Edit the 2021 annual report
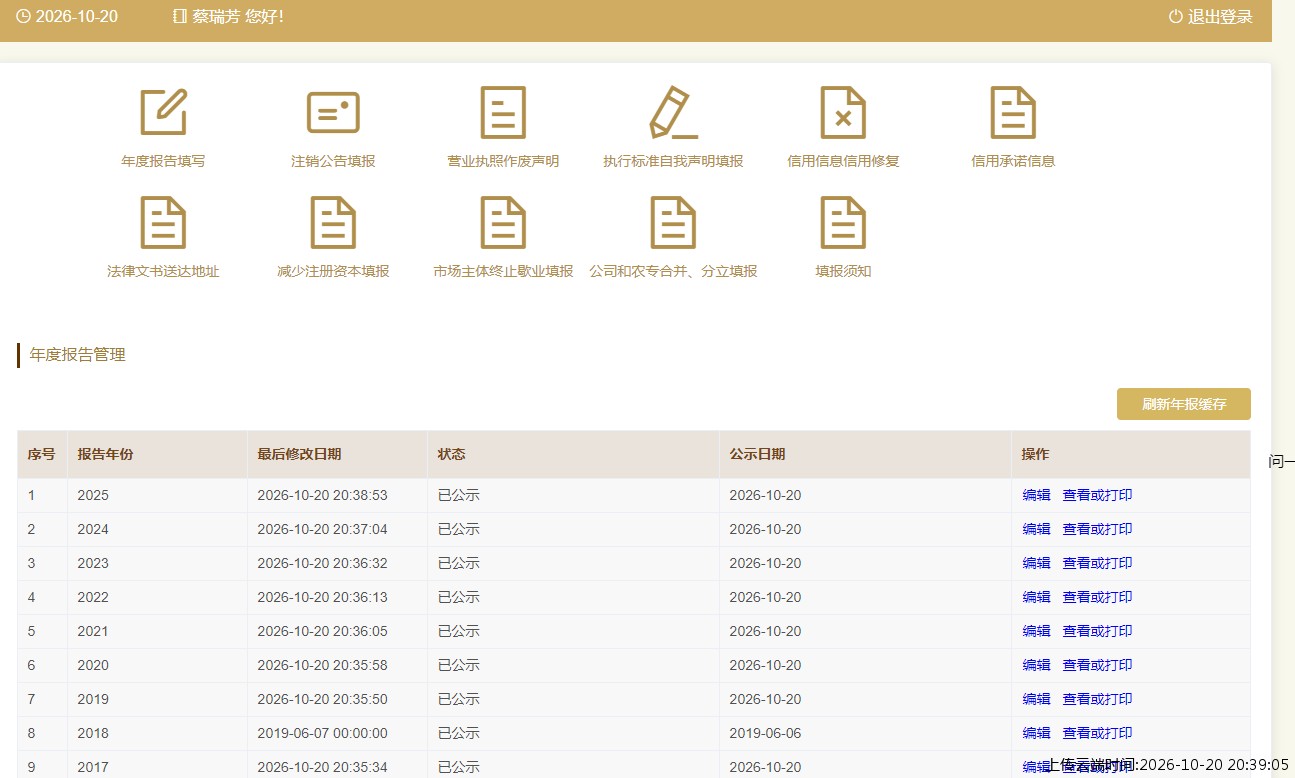This screenshot has height=778, width=1295. pyautogui.click(x=1036, y=631)
